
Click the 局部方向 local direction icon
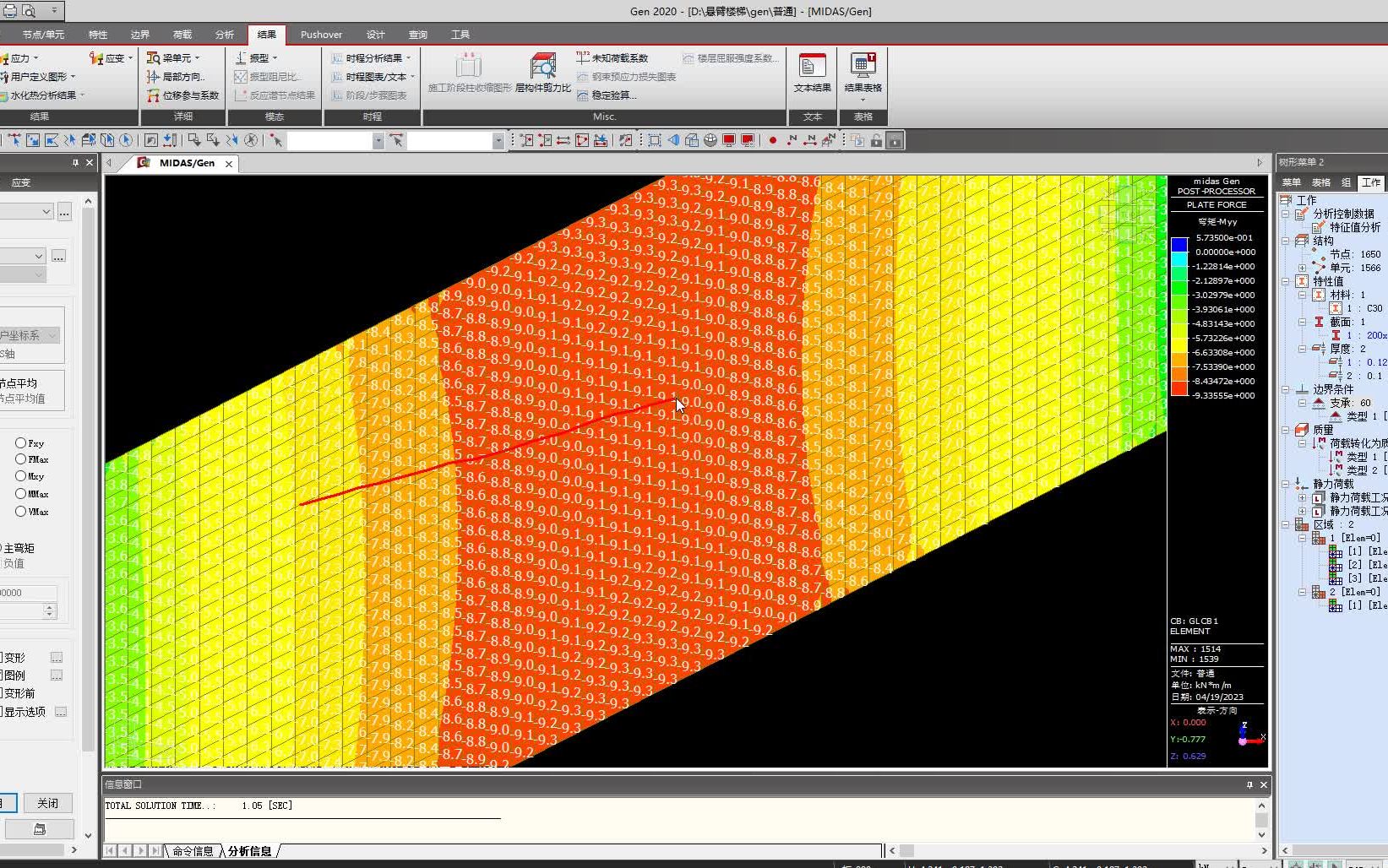153,76
